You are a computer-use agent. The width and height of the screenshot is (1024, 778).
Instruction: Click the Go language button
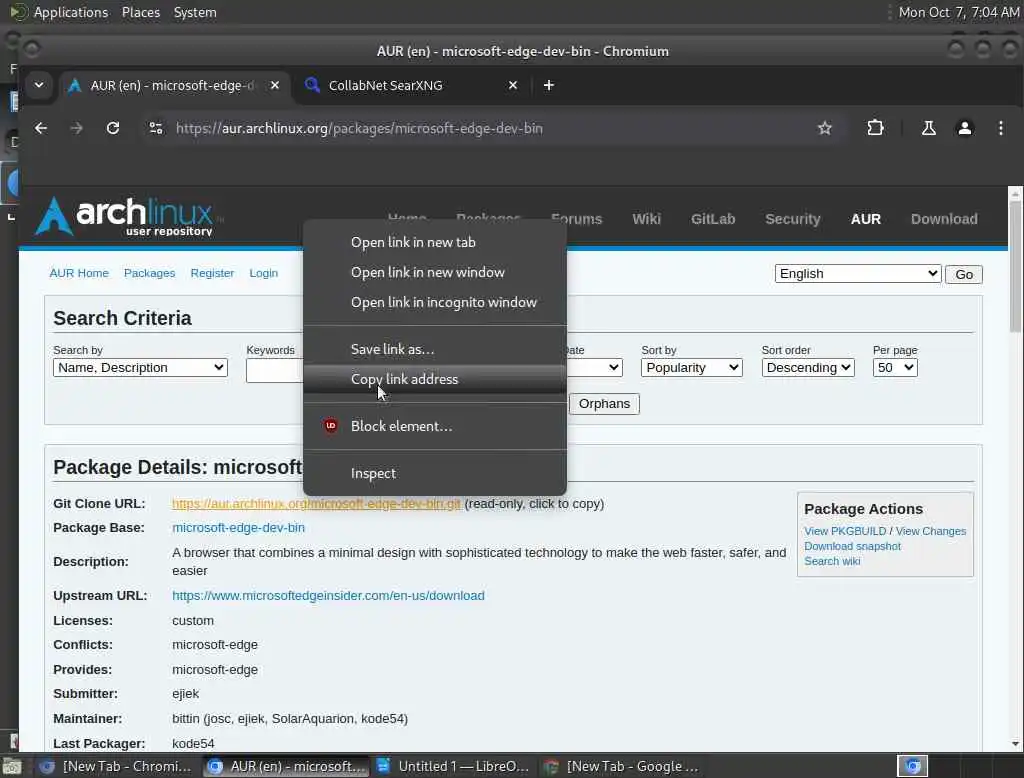pos(964,274)
